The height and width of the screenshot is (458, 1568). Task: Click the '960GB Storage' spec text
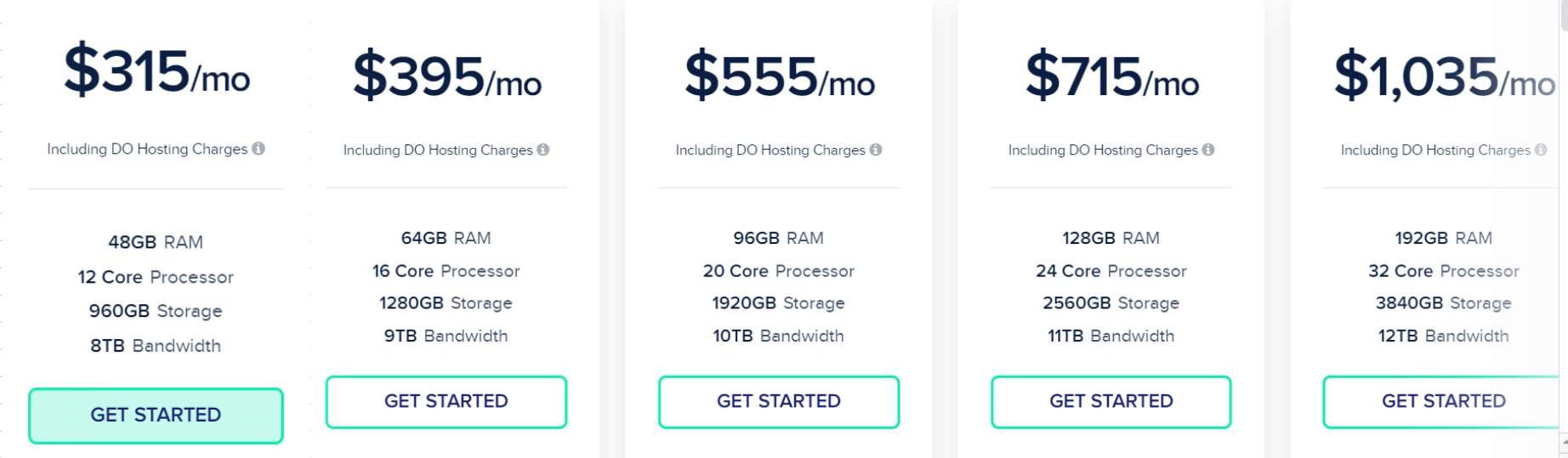[156, 311]
